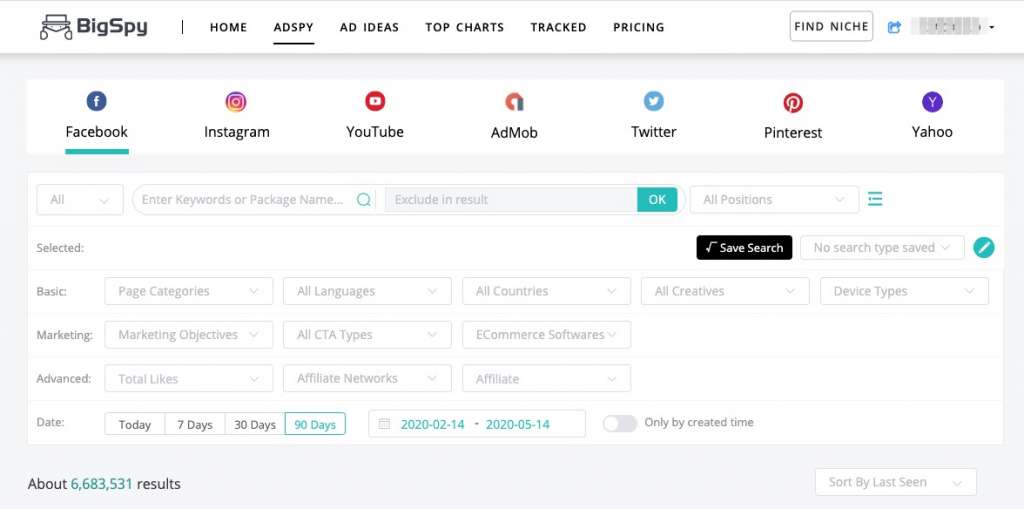The width and height of the screenshot is (1024, 509).
Task: Select the Today date option
Action: click(x=135, y=424)
